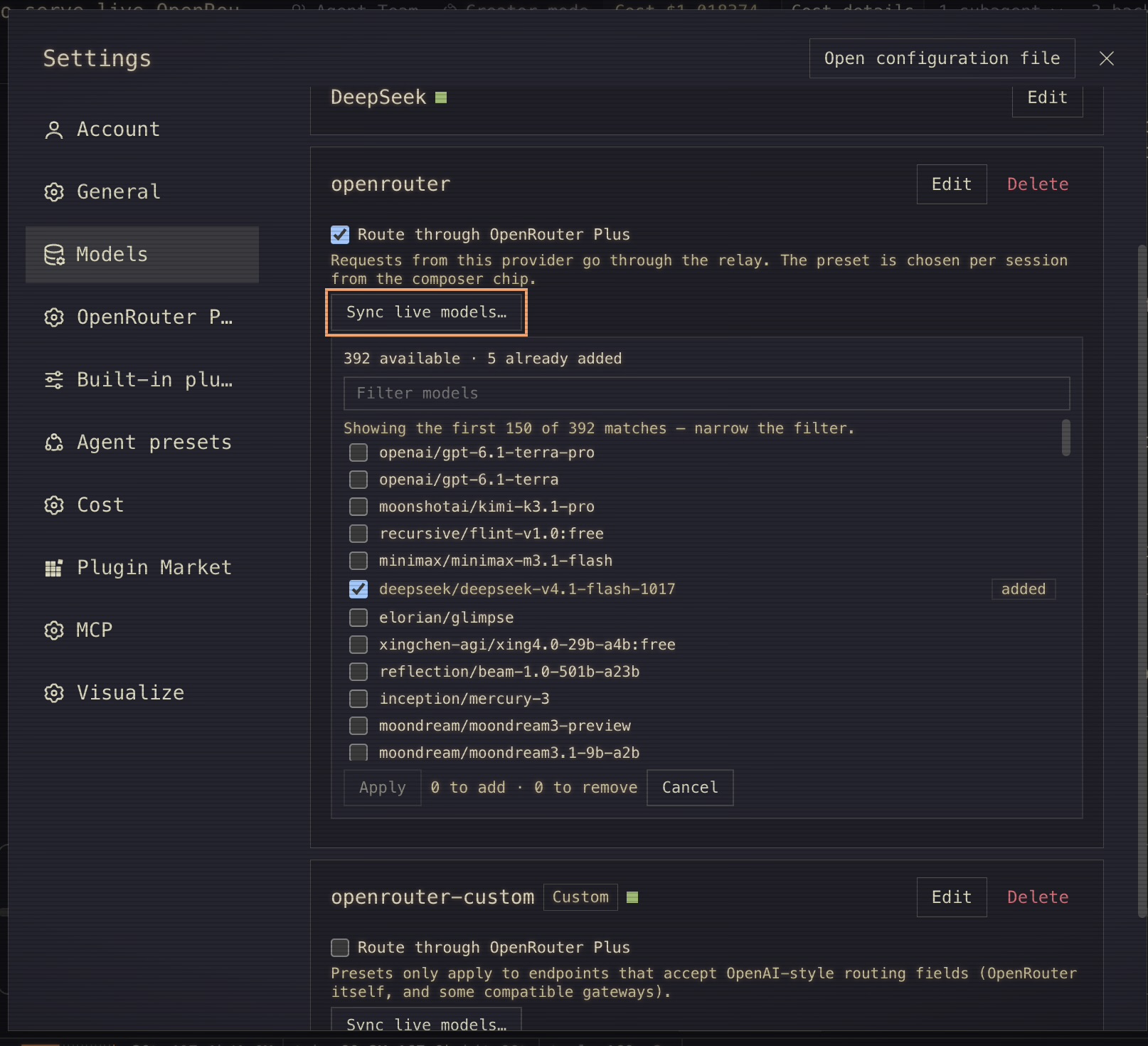Select the Agent presets icon
The image size is (1148, 1046).
click(x=54, y=443)
